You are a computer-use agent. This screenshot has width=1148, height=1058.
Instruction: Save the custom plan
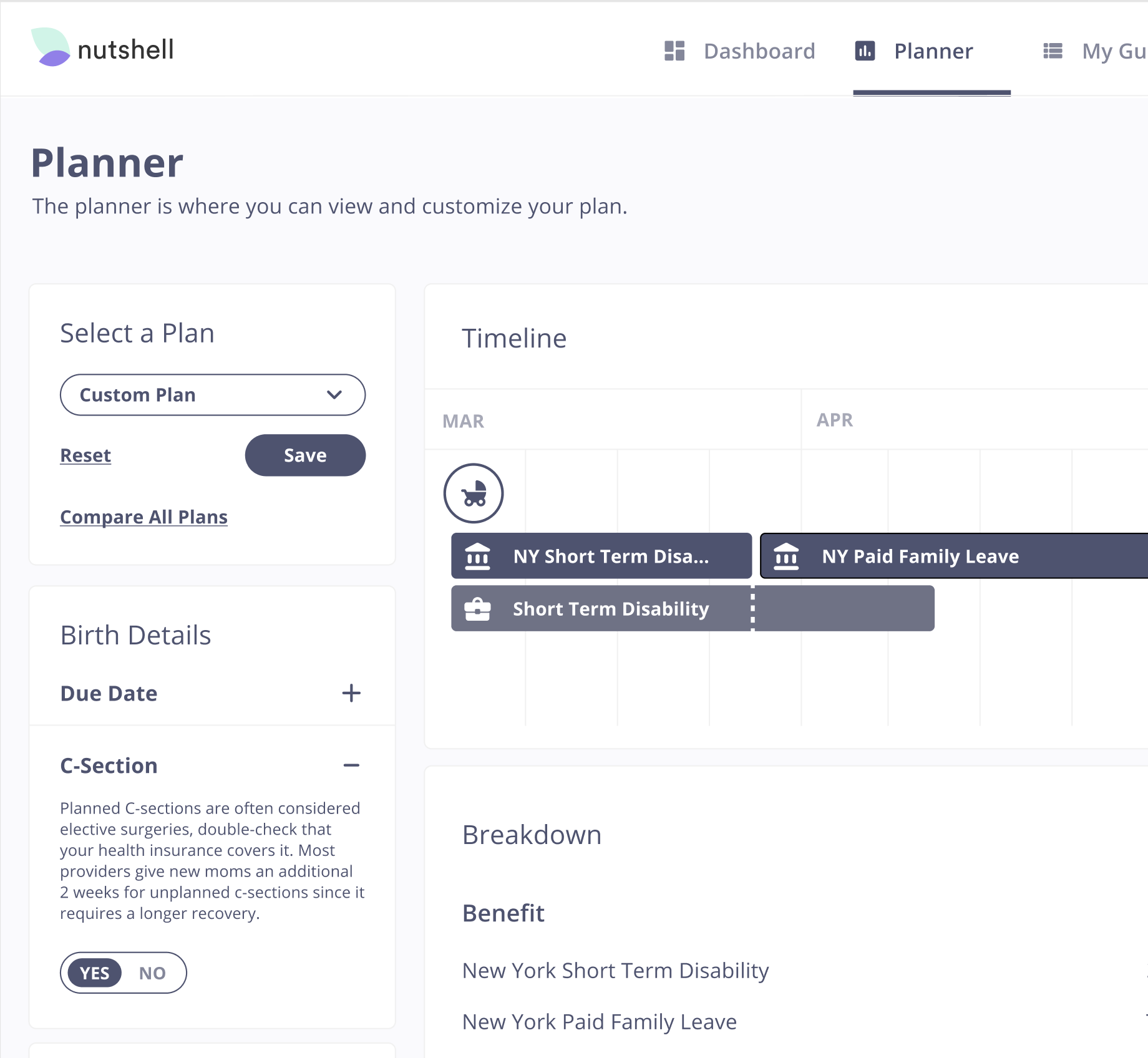305,455
